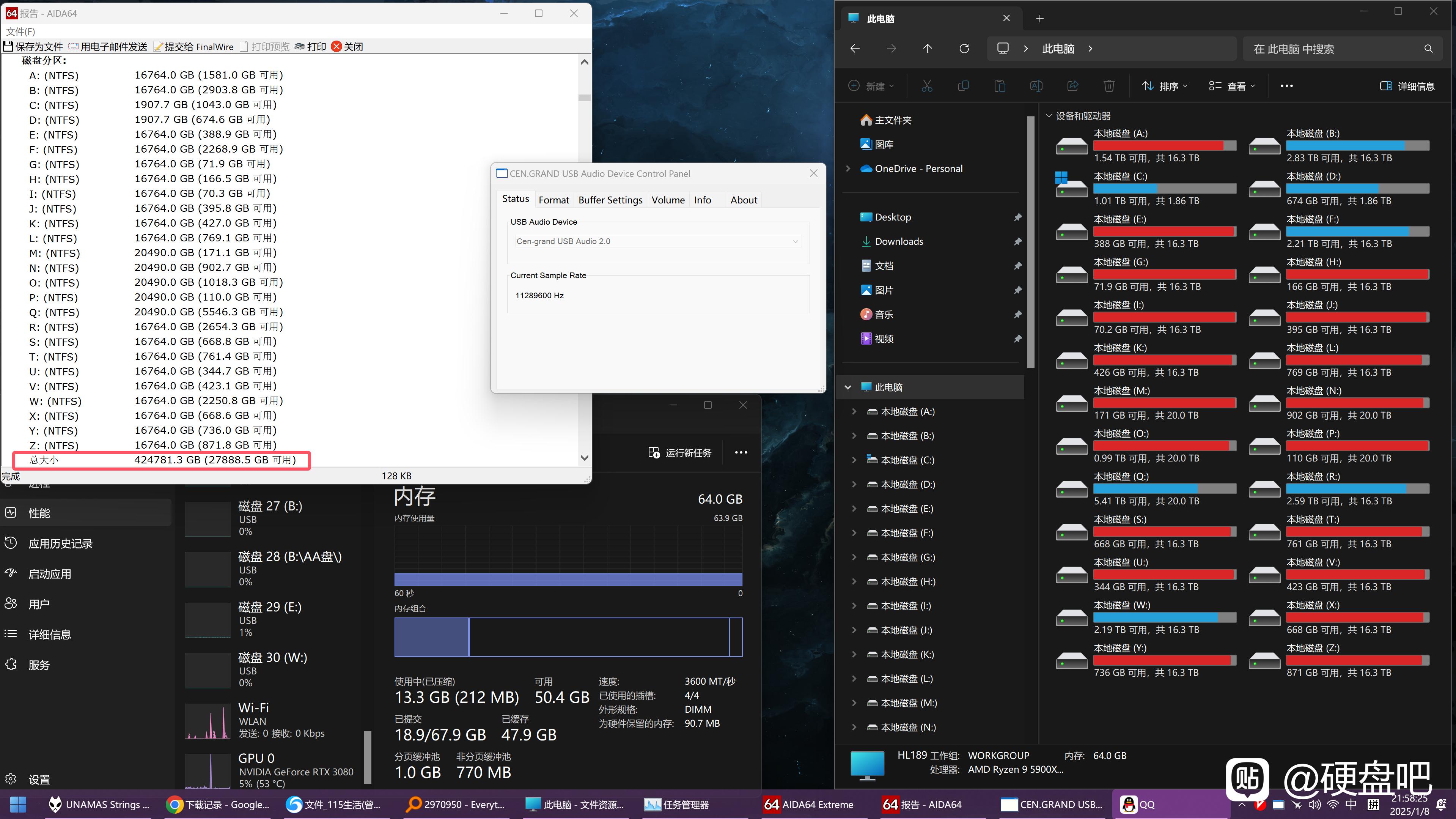
Task: Open the Info tab in CEN.GRAND panel
Action: click(x=703, y=200)
